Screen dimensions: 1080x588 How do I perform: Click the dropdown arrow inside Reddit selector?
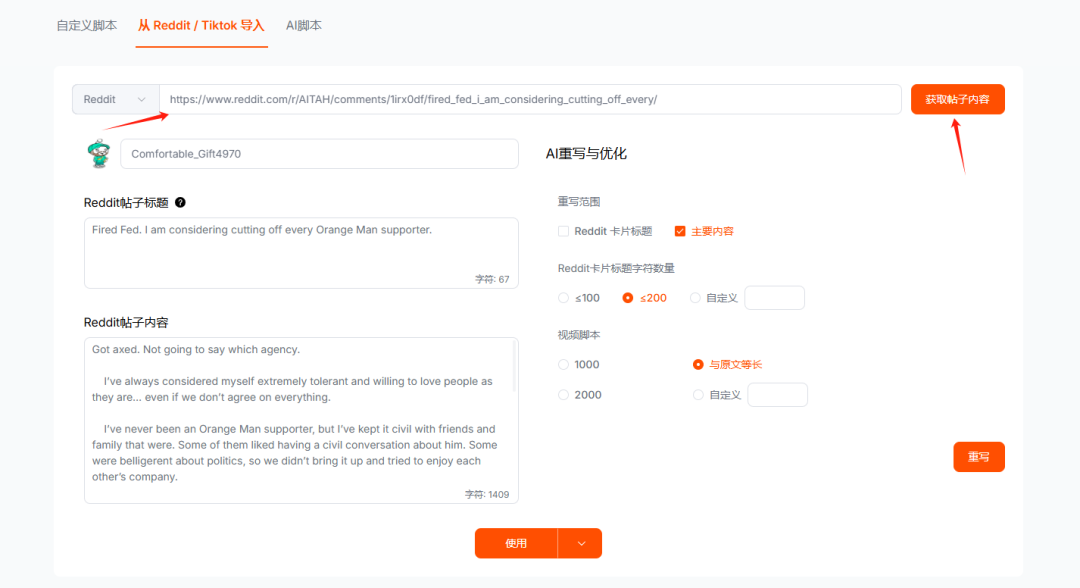click(x=141, y=99)
